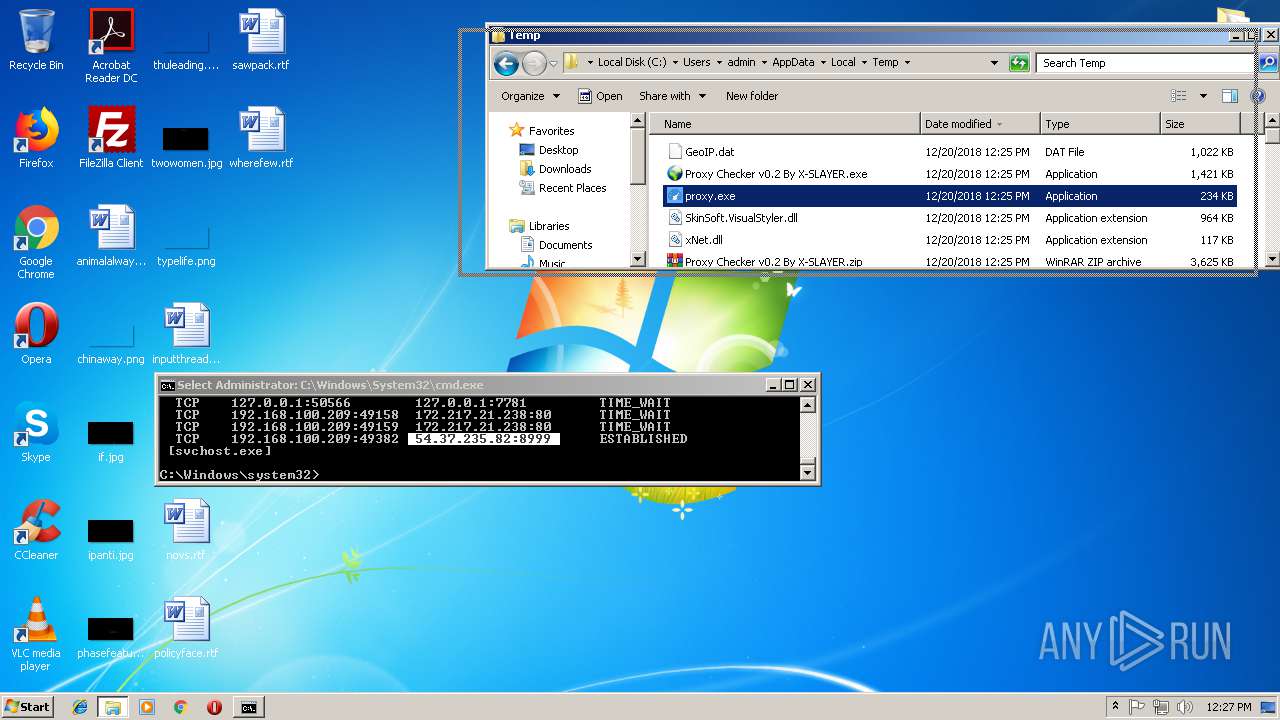Launch CCleaner desktop shortcut
1280x720 pixels.
point(36,530)
